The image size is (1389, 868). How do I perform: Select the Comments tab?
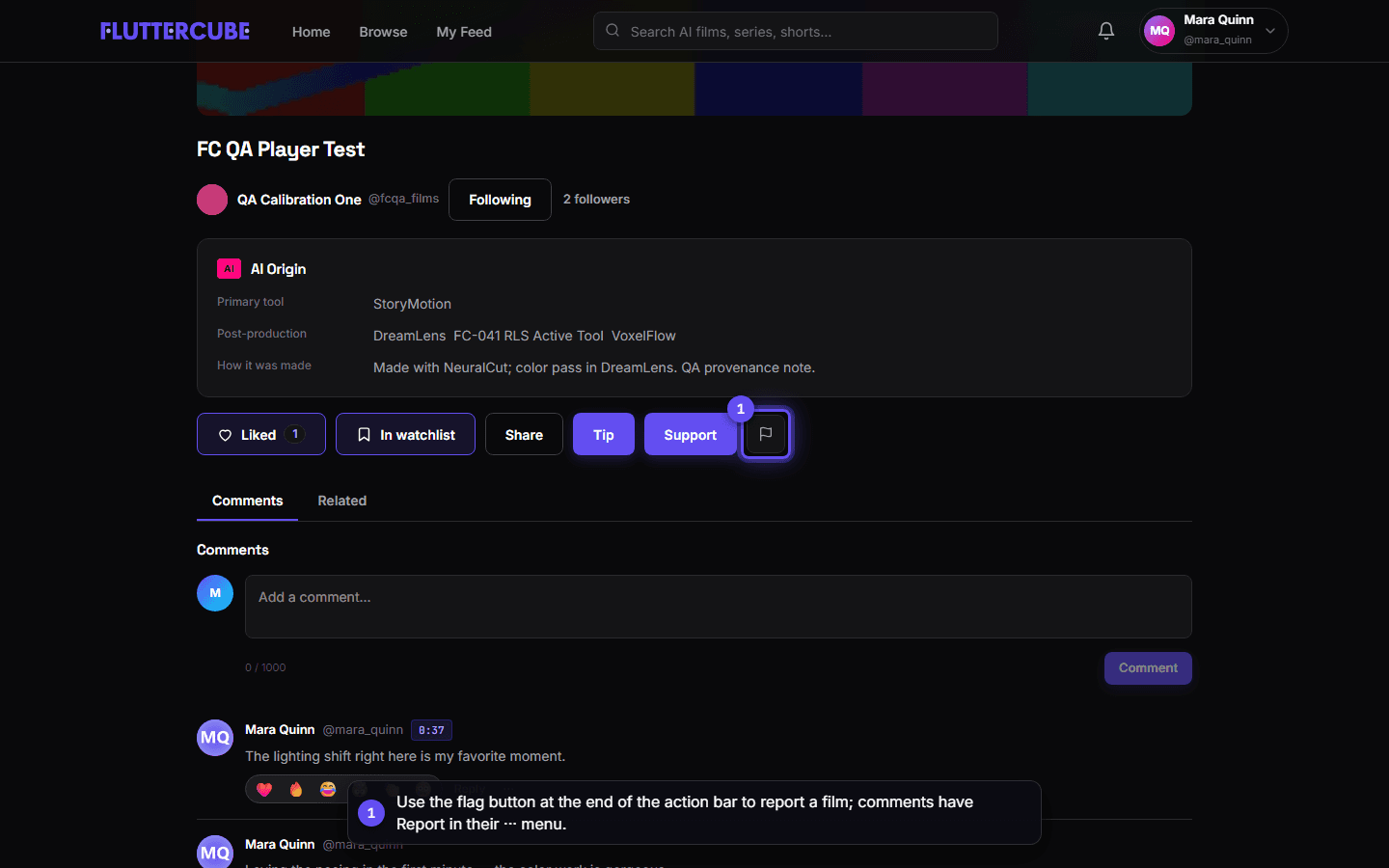point(247,501)
